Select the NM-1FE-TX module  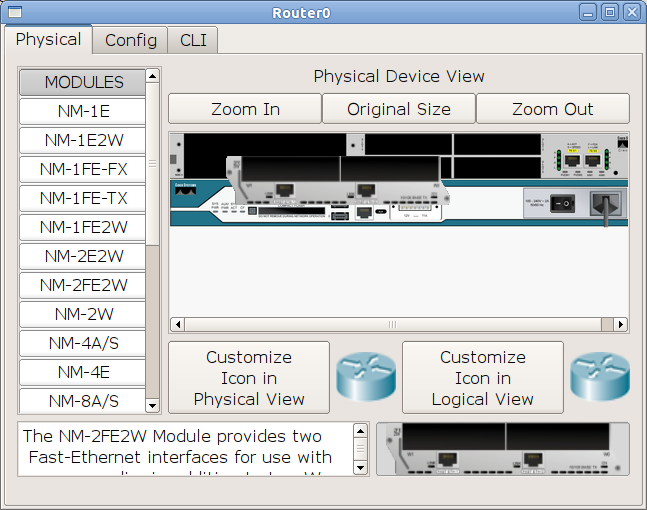coord(83,198)
